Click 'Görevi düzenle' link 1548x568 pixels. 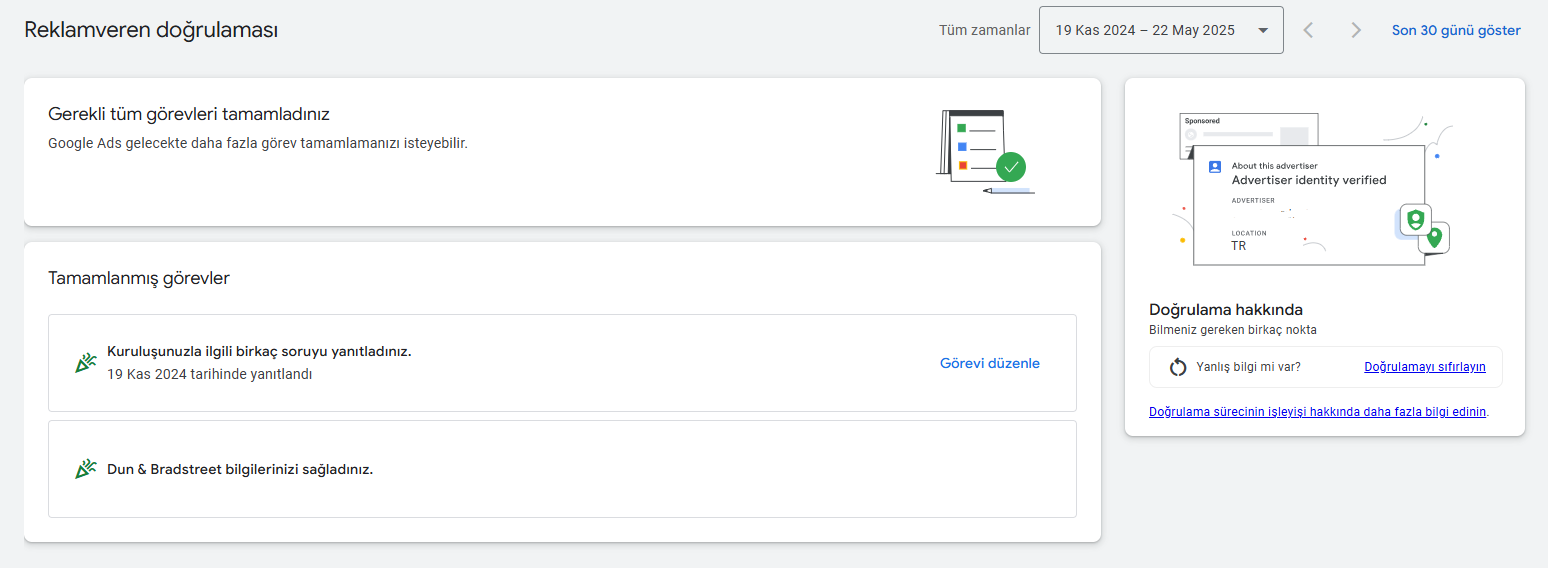990,363
